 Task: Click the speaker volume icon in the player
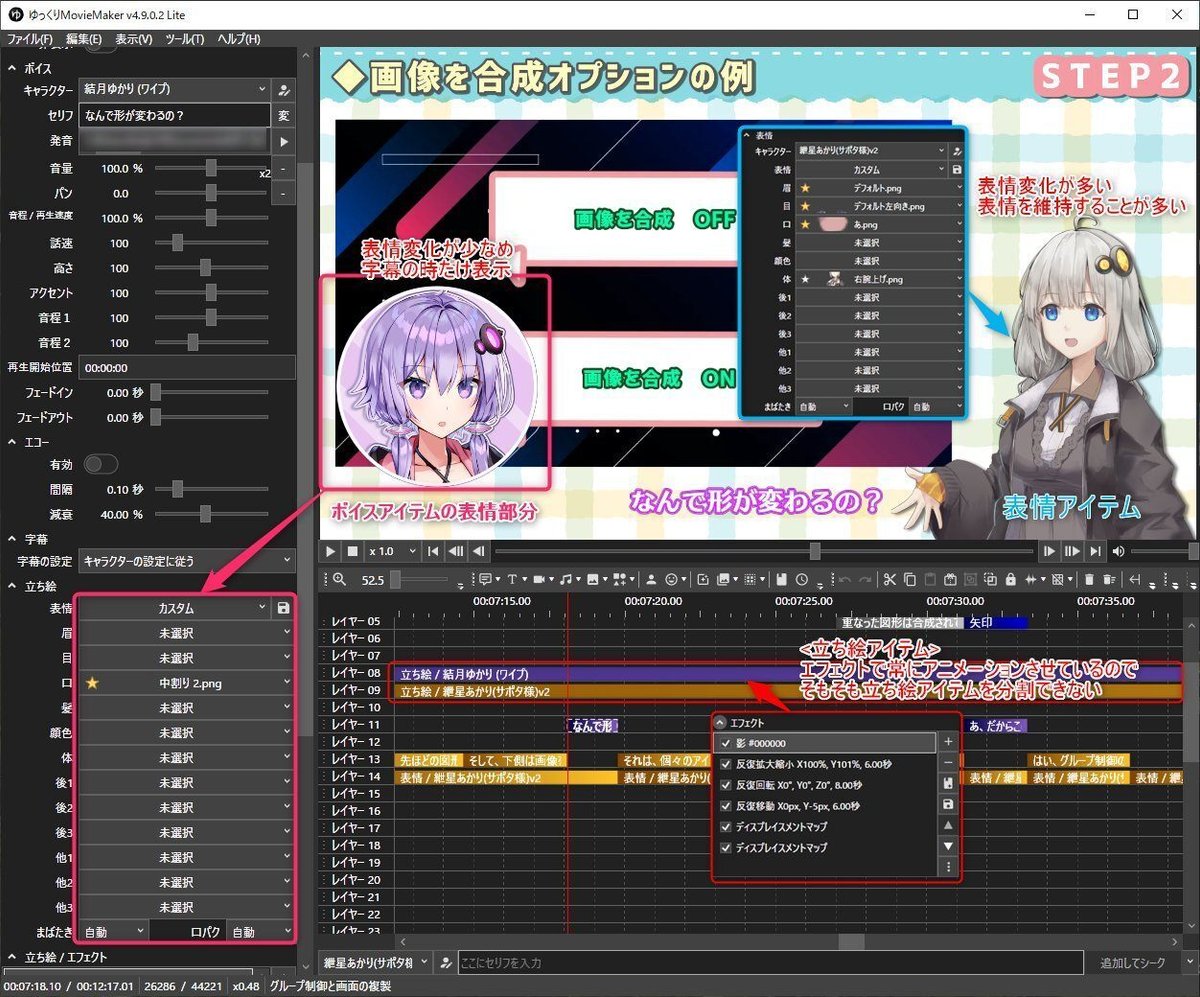pos(1119,551)
